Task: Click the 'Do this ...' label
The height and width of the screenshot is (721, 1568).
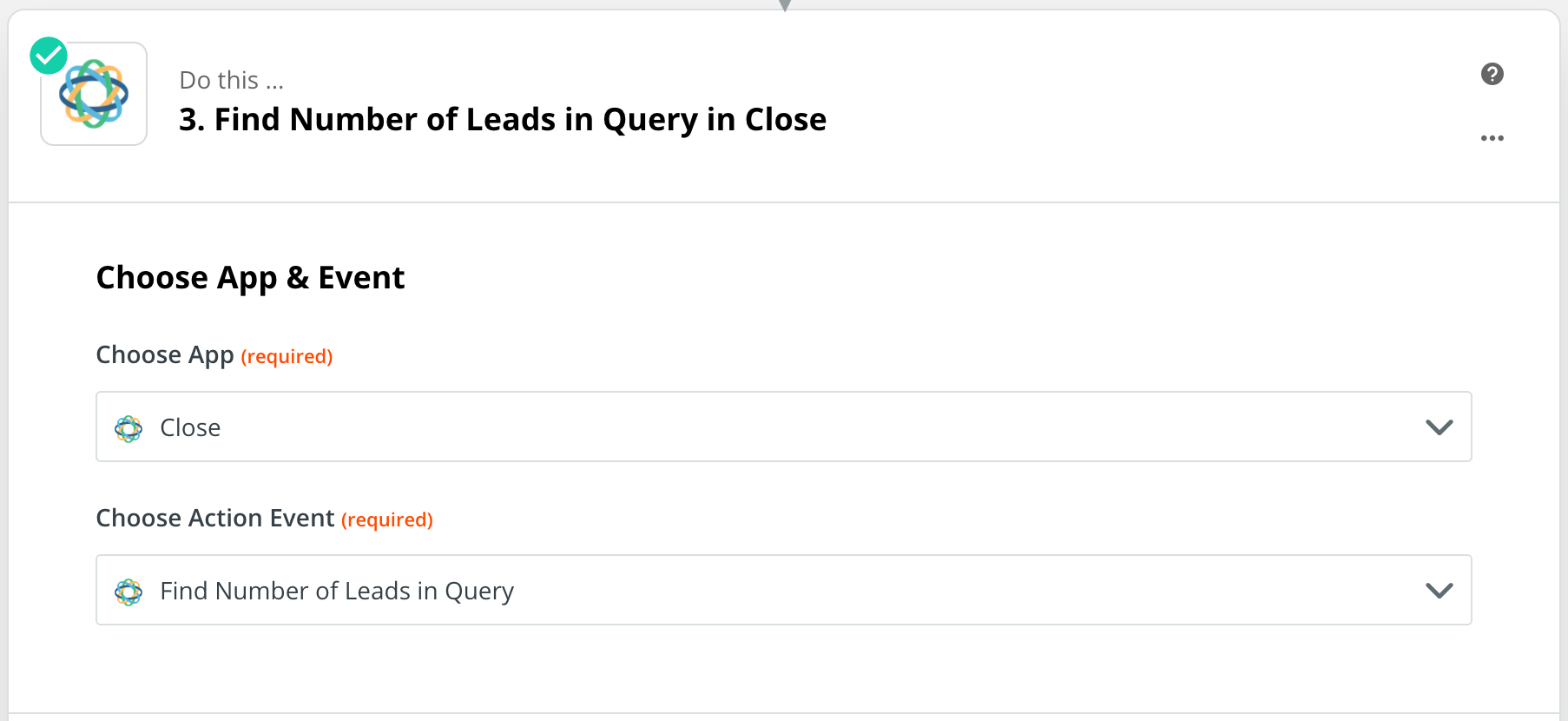Action: click(231, 80)
